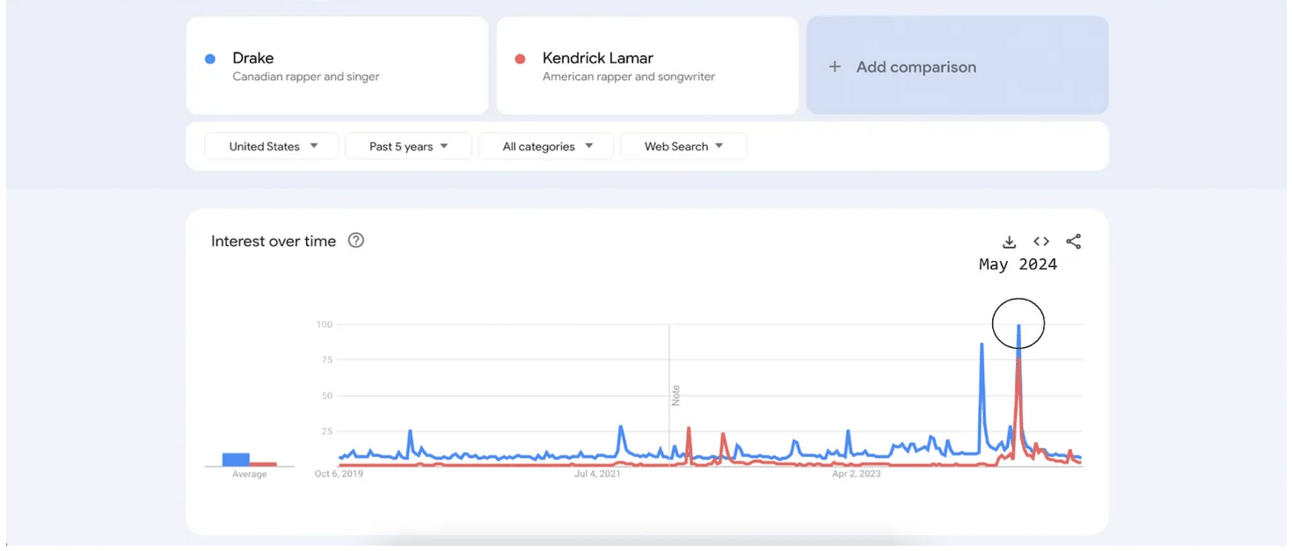Viewport: 1292px width, 551px height.
Task: Click Drake's blue dot indicator
Action: 210,59
